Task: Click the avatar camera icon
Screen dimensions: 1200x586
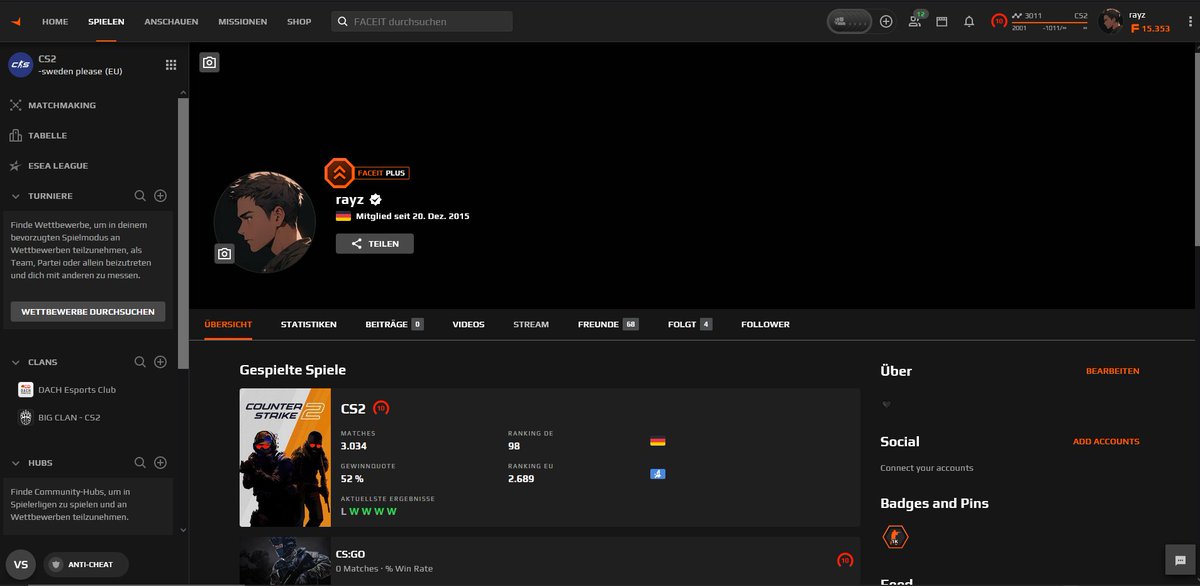Action: 225,254
